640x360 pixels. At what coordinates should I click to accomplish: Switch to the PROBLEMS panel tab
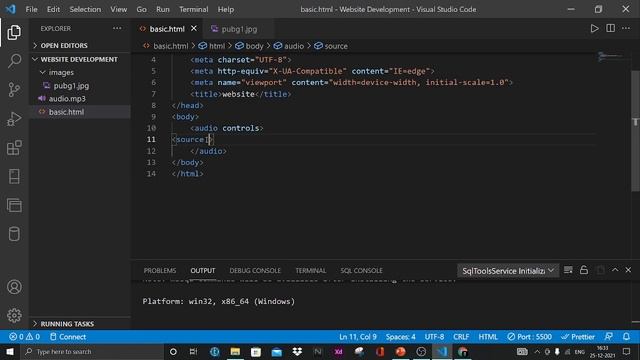[160, 270]
